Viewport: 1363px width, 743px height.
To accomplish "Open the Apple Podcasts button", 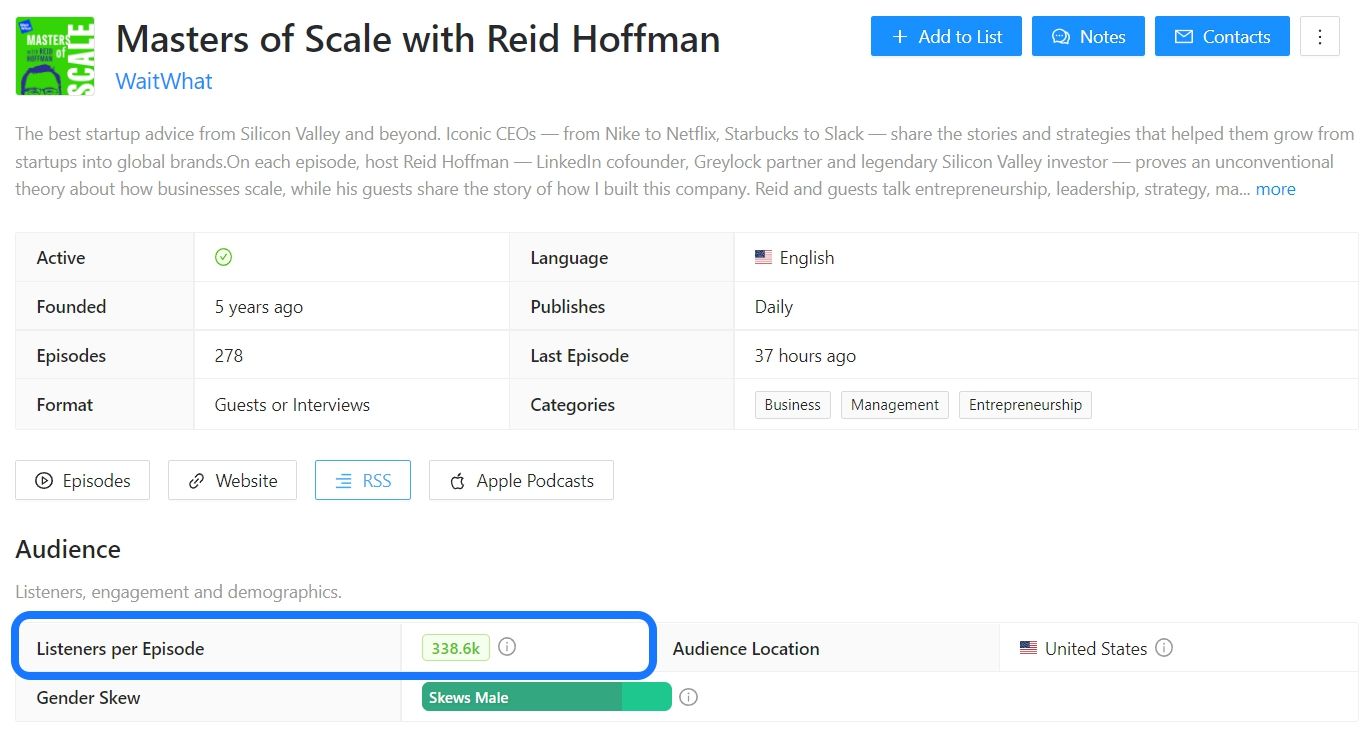I will point(521,480).
